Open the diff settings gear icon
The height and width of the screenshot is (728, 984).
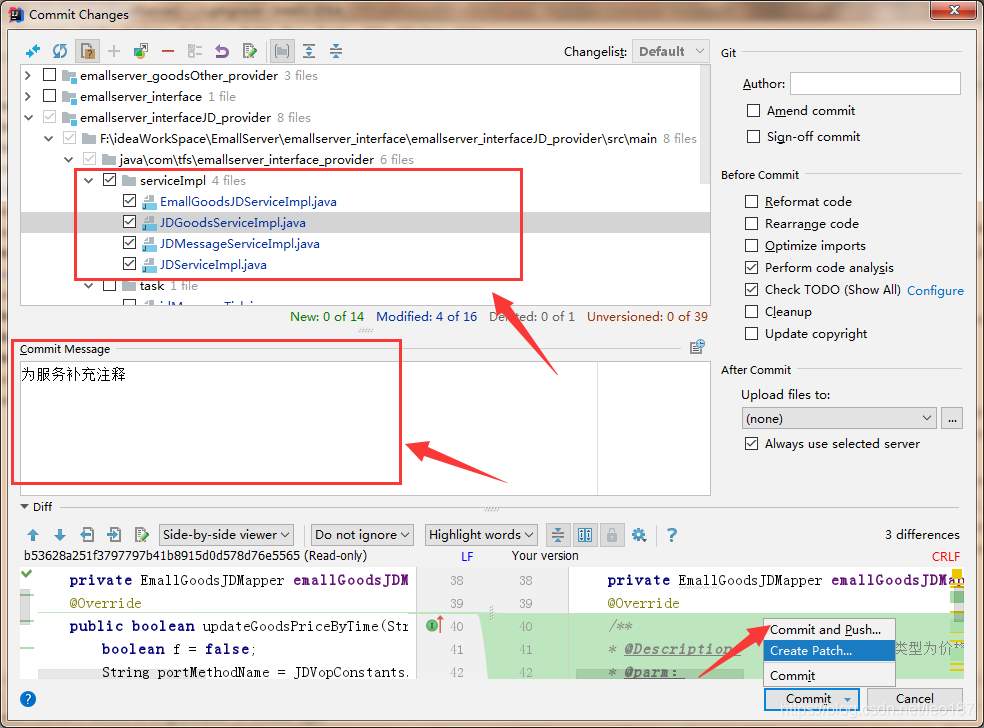639,535
